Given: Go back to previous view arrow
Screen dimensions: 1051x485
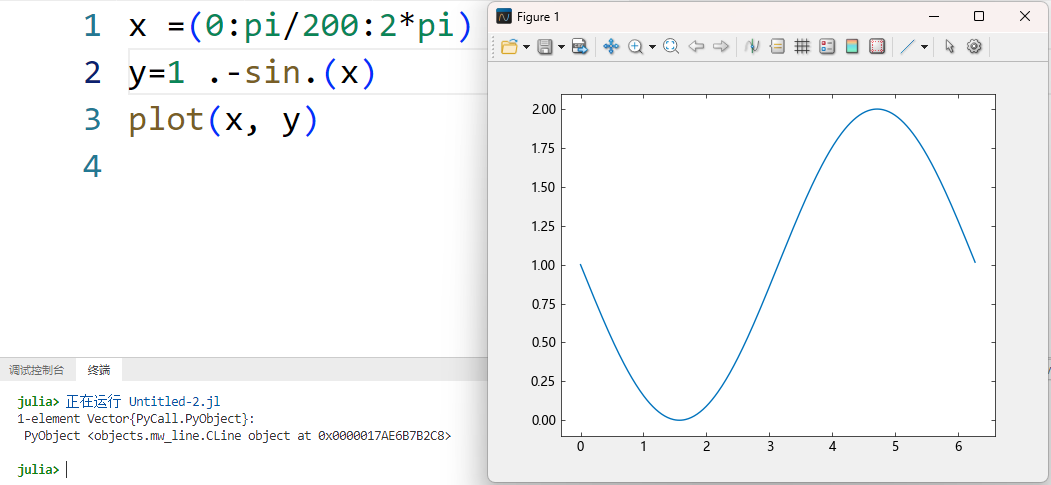Looking at the screenshot, I should [696, 46].
